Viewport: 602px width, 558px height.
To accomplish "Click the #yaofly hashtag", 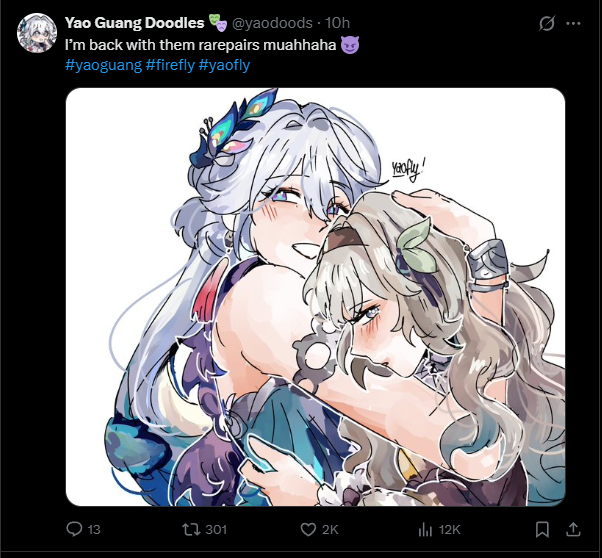I will 224,65.
